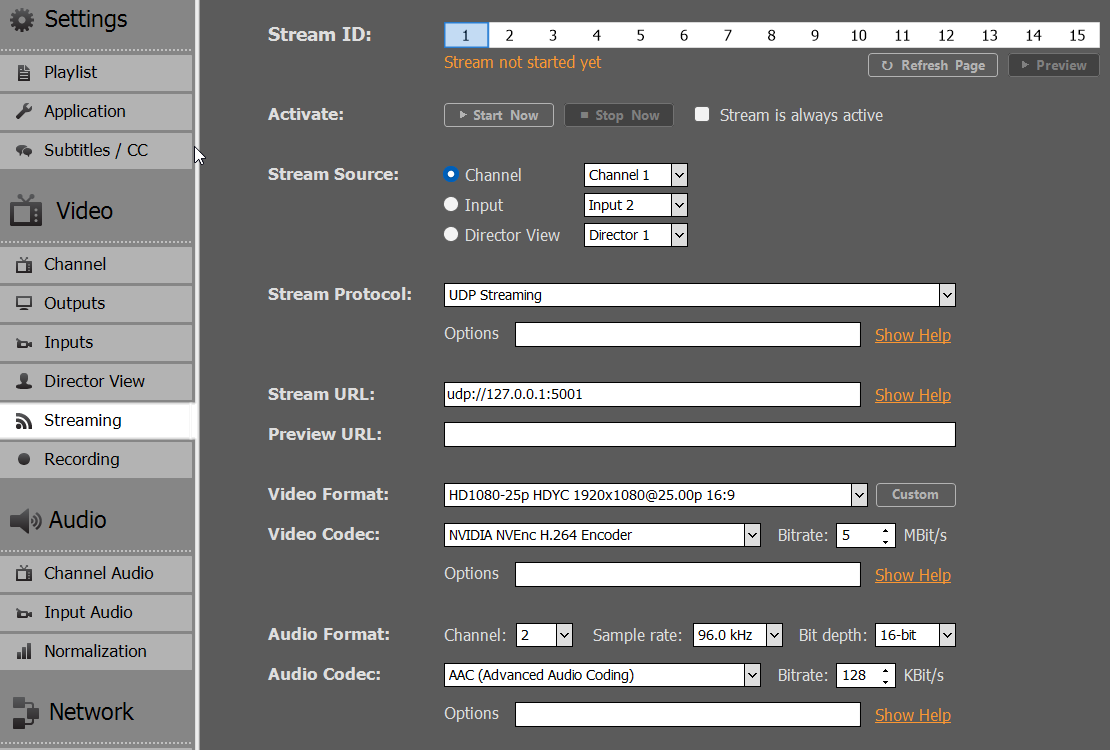Enable 'Stream is always active' checkbox
Screen dimensions: 1110x750
point(702,114)
